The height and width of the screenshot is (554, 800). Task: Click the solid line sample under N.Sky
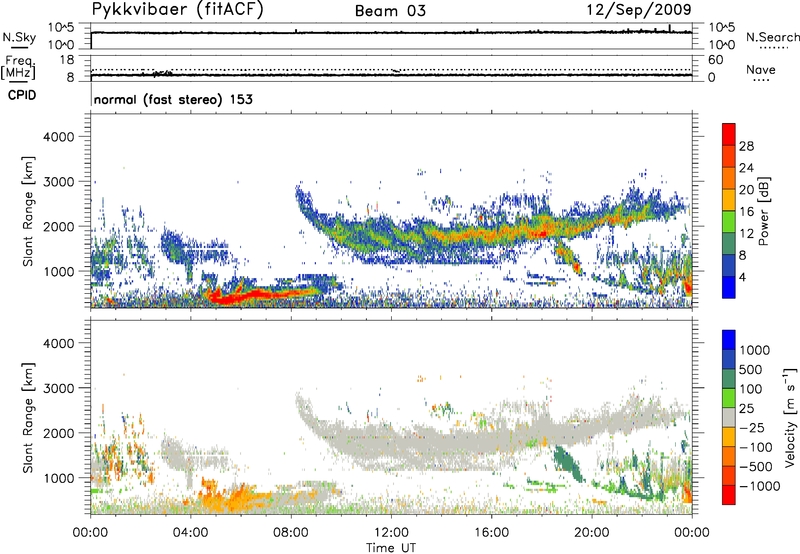(x=19, y=47)
